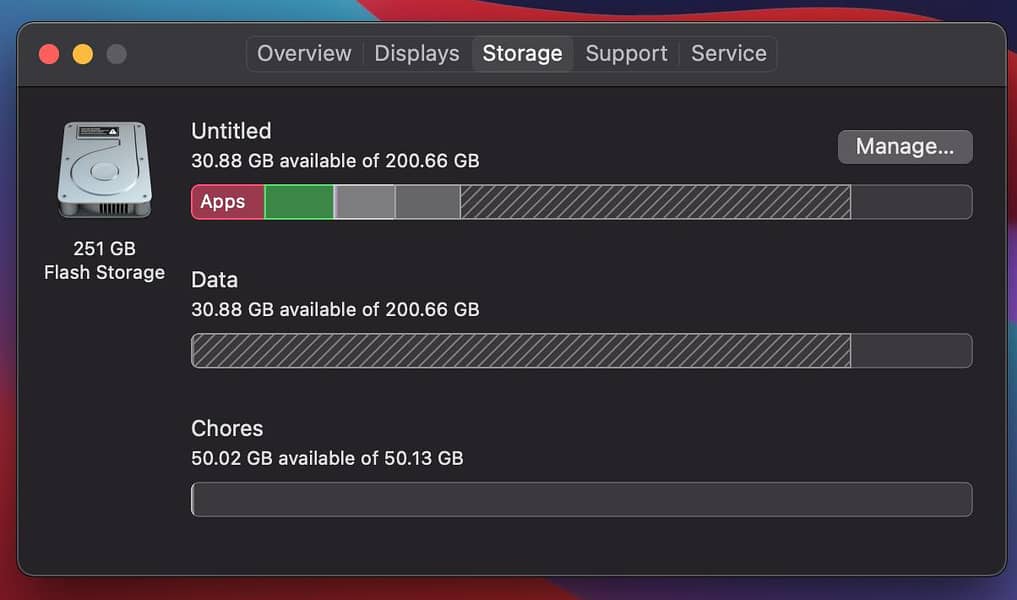Switch to the Overview tab
The width and height of the screenshot is (1017, 600).
[x=303, y=53]
